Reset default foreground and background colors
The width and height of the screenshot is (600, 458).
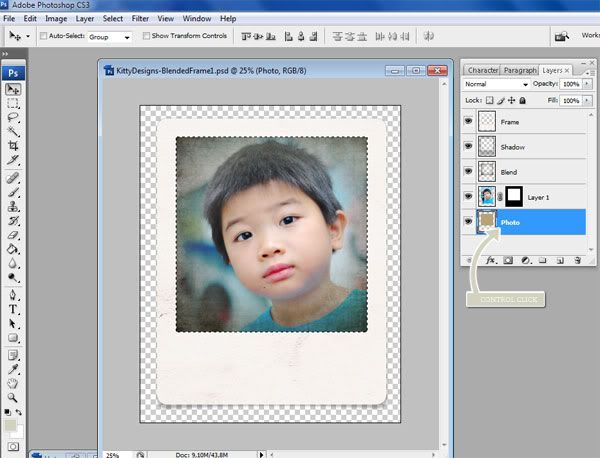(x=7, y=412)
